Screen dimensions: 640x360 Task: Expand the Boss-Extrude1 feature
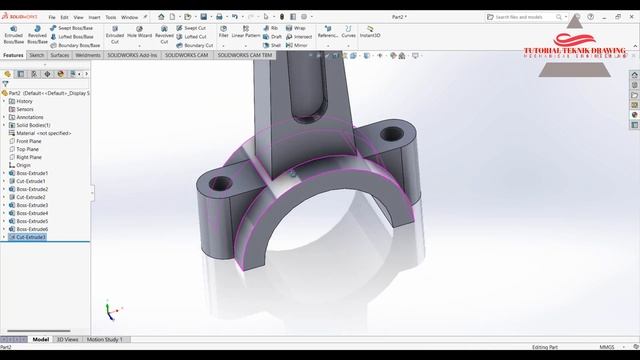[x=4, y=173]
